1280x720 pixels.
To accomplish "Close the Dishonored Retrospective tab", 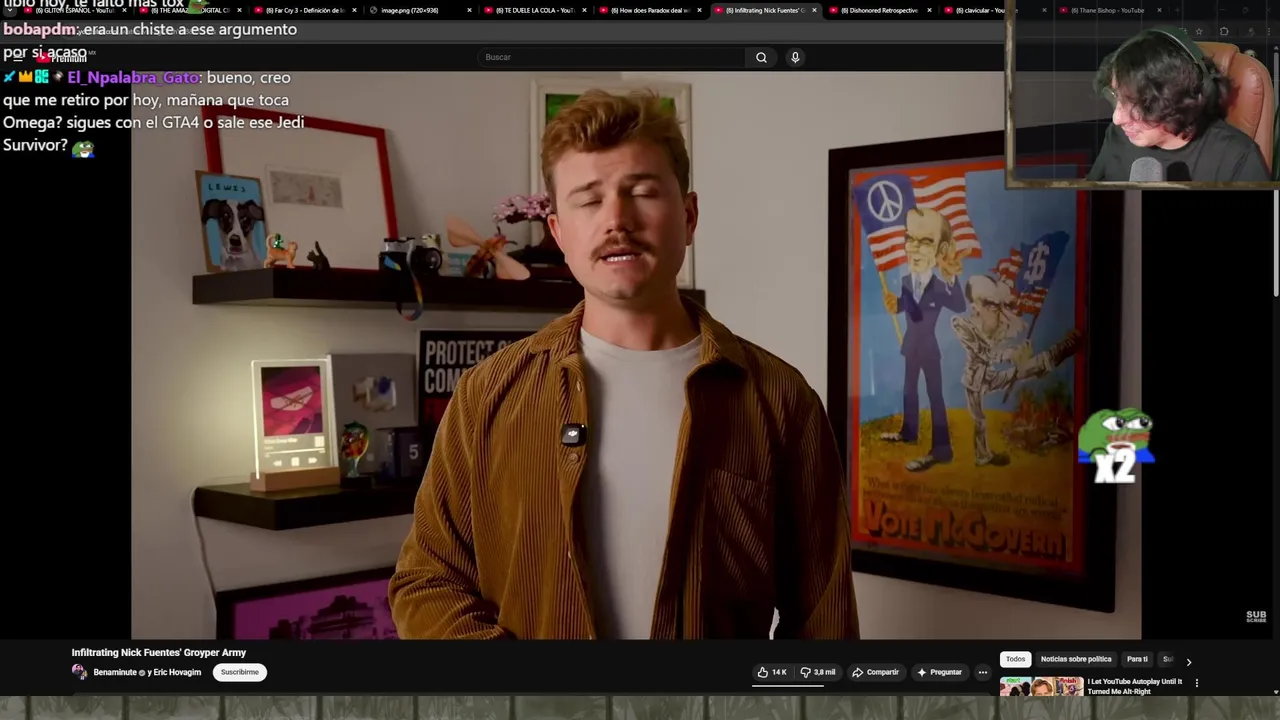I will tap(929, 10).
